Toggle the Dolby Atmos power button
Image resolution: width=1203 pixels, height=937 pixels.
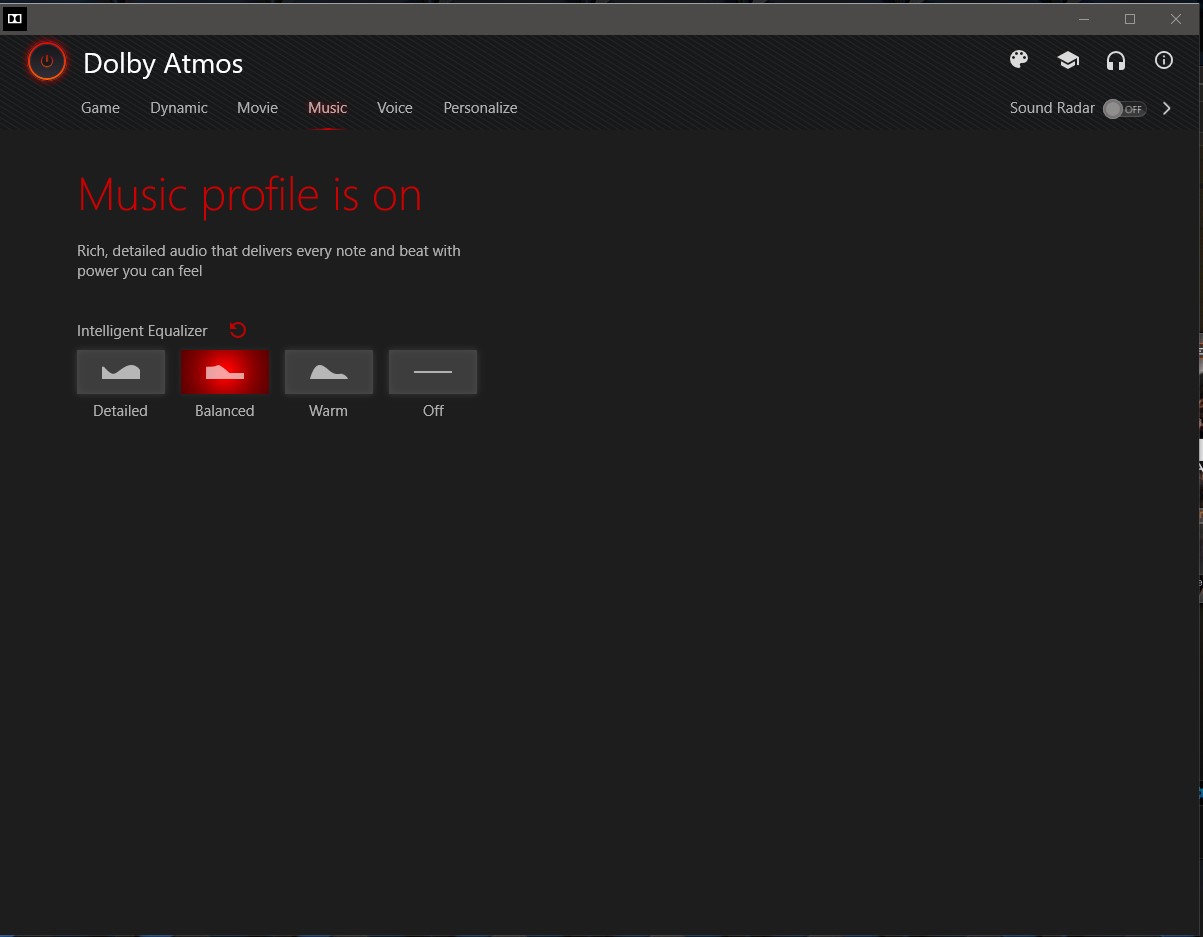46,62
